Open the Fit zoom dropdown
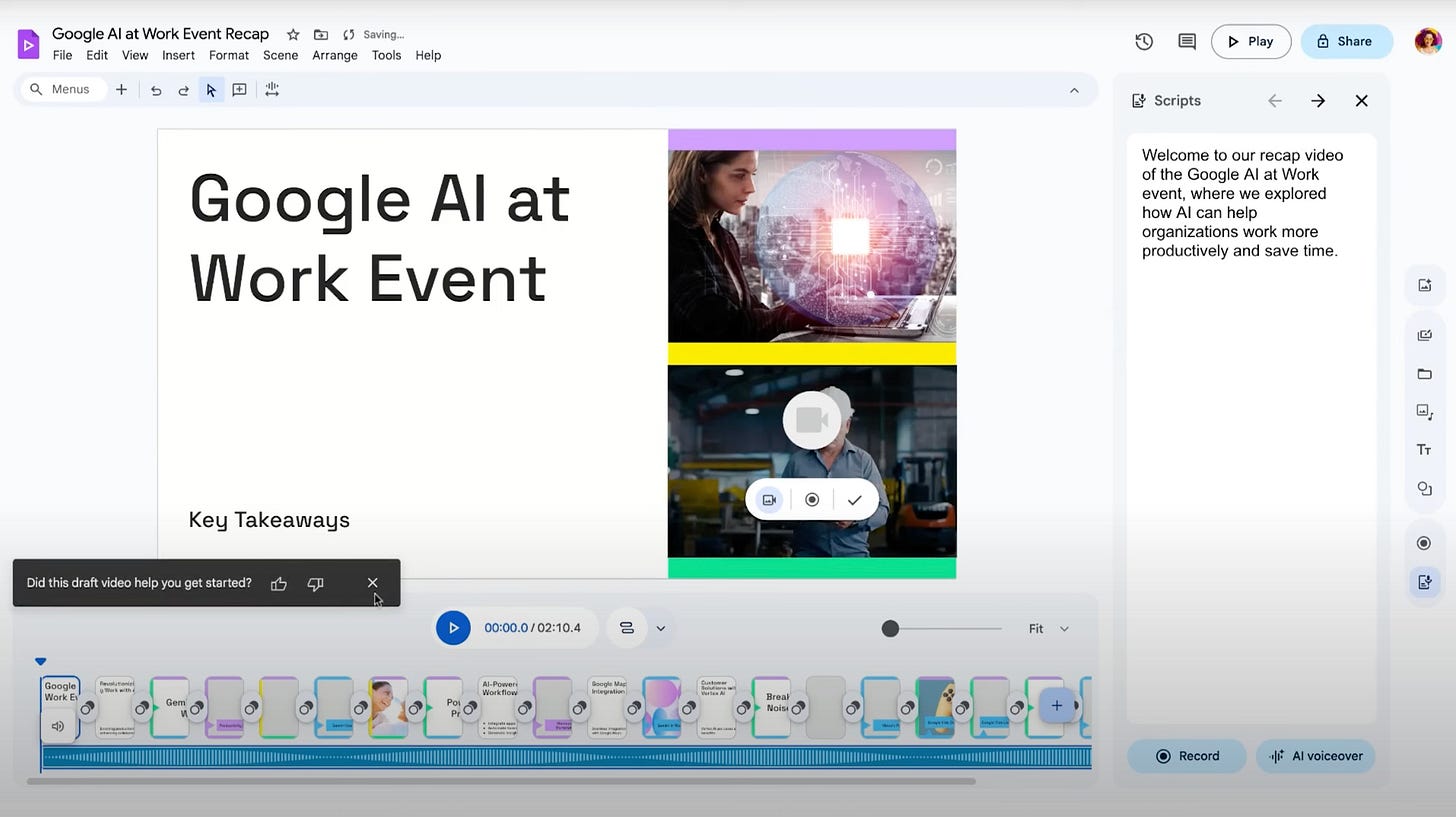 tap(1048, 629)
